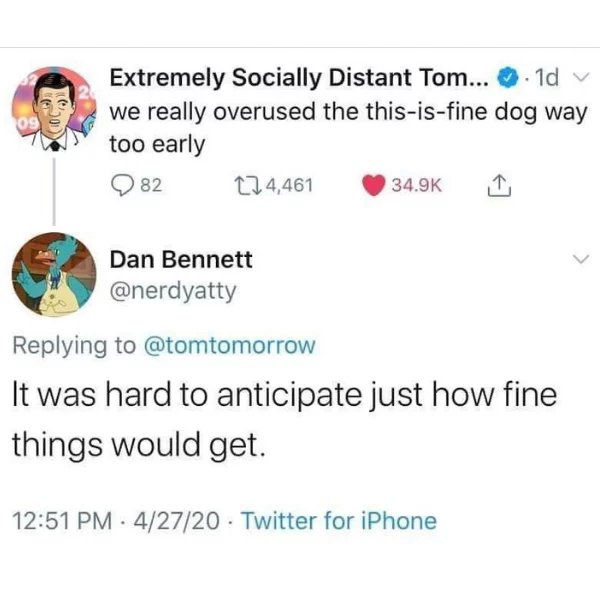Open Dan Bennett's bird avatar
The height and width of the screenshot is (600, 600).
(54, 274)
